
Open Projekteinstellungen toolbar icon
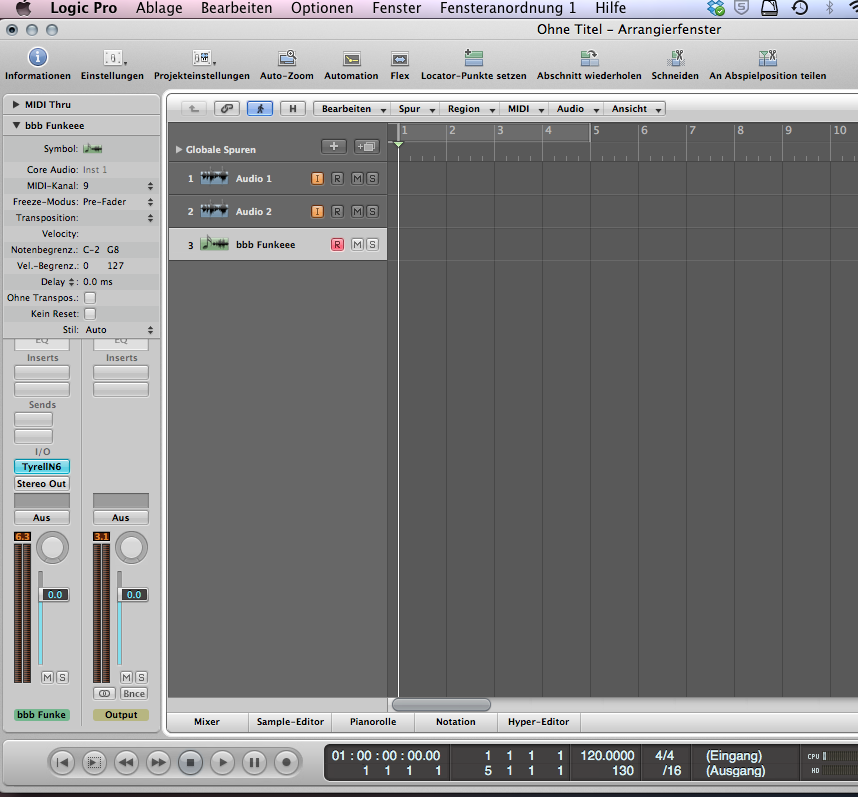(202, 57)
